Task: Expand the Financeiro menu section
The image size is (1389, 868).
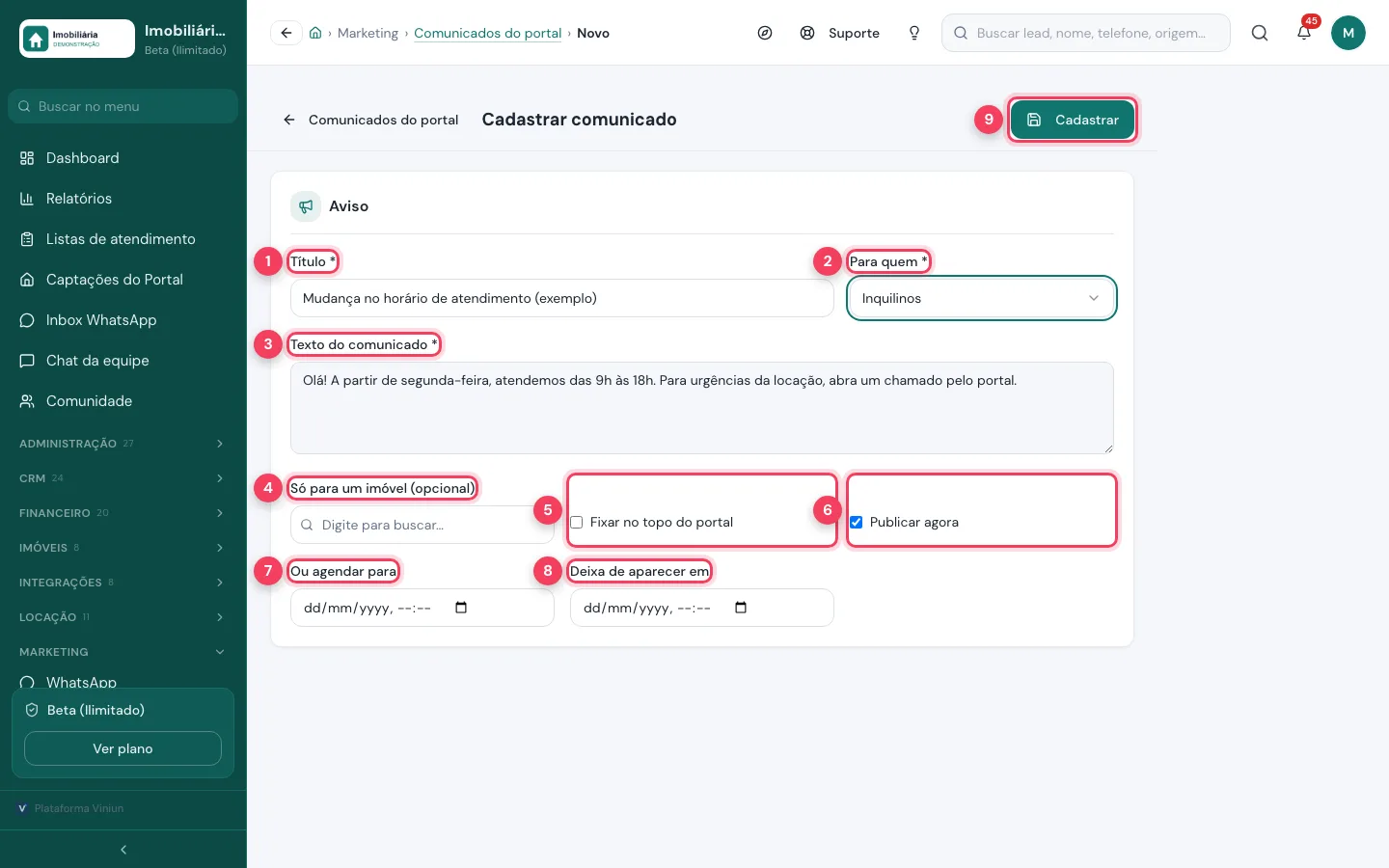Action: (x=123, y=513)
